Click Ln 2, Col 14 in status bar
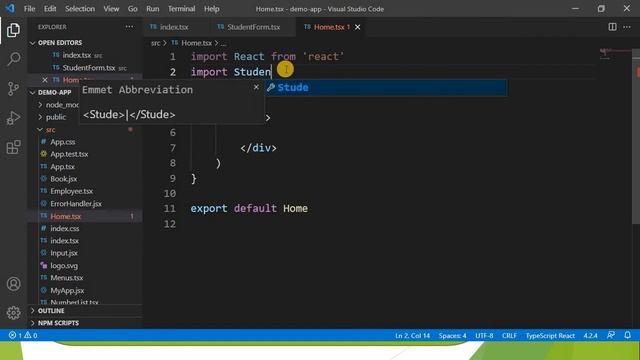 [x=412, y=336]
